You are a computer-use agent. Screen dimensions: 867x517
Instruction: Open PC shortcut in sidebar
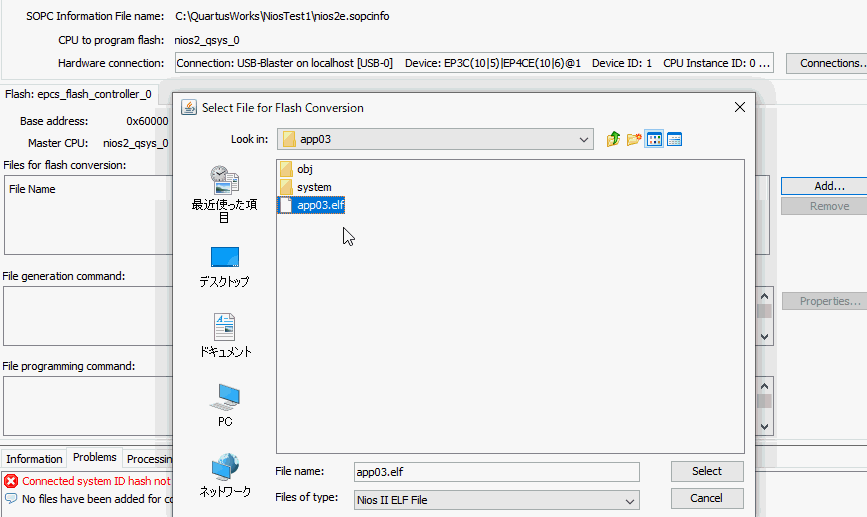224,405
